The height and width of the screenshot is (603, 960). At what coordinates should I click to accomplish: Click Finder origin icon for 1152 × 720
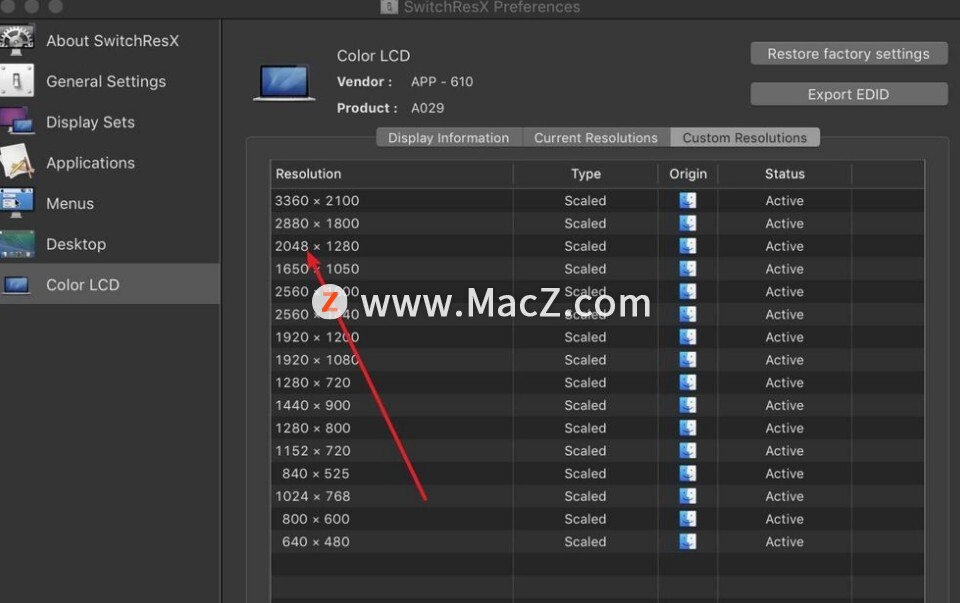(688, 451)
